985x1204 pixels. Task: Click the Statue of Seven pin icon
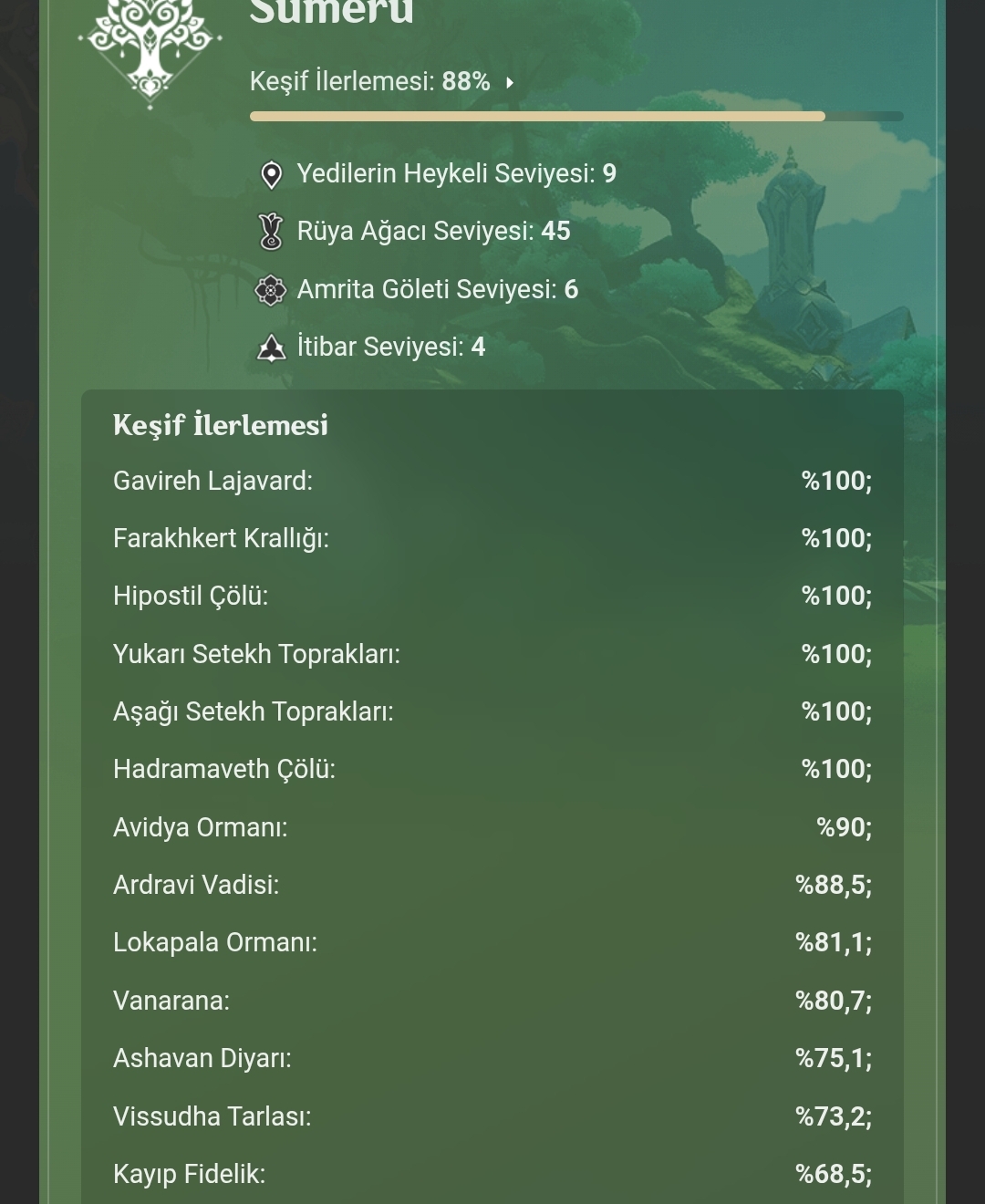(271, 174)
